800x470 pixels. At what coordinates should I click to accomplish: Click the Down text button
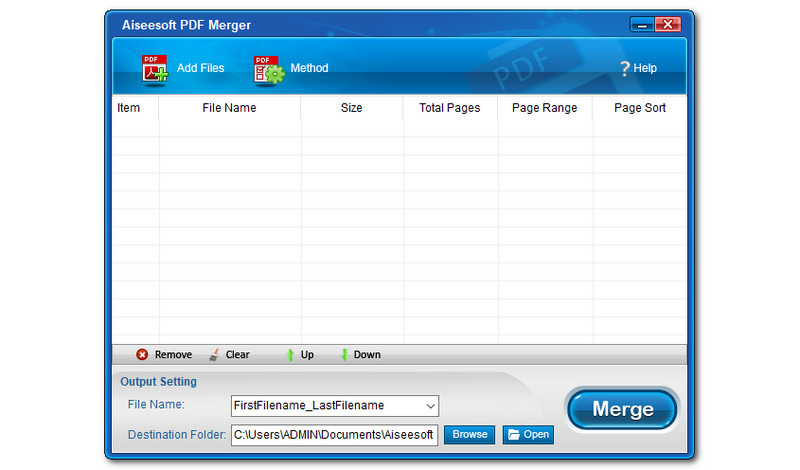367,355
